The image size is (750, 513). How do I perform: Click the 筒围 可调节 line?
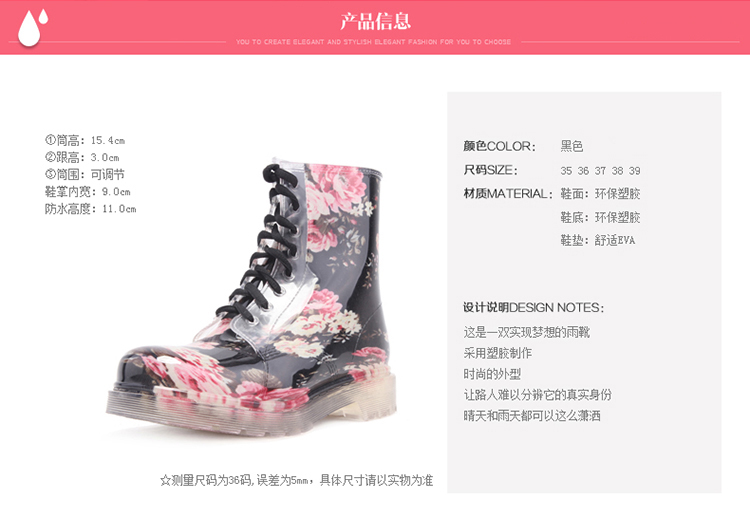pos(85,175)
